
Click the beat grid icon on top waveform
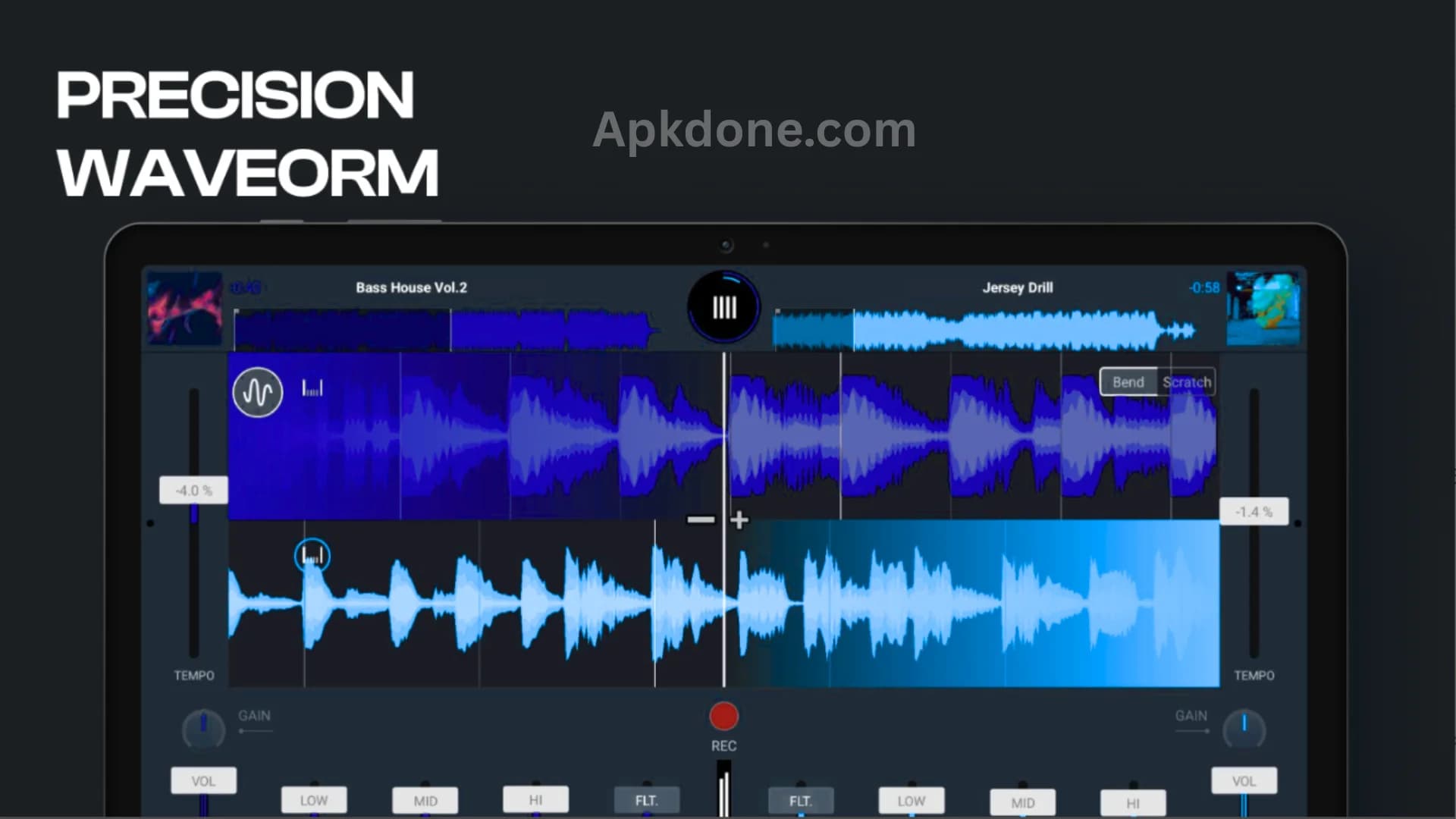tap(312, 388)
